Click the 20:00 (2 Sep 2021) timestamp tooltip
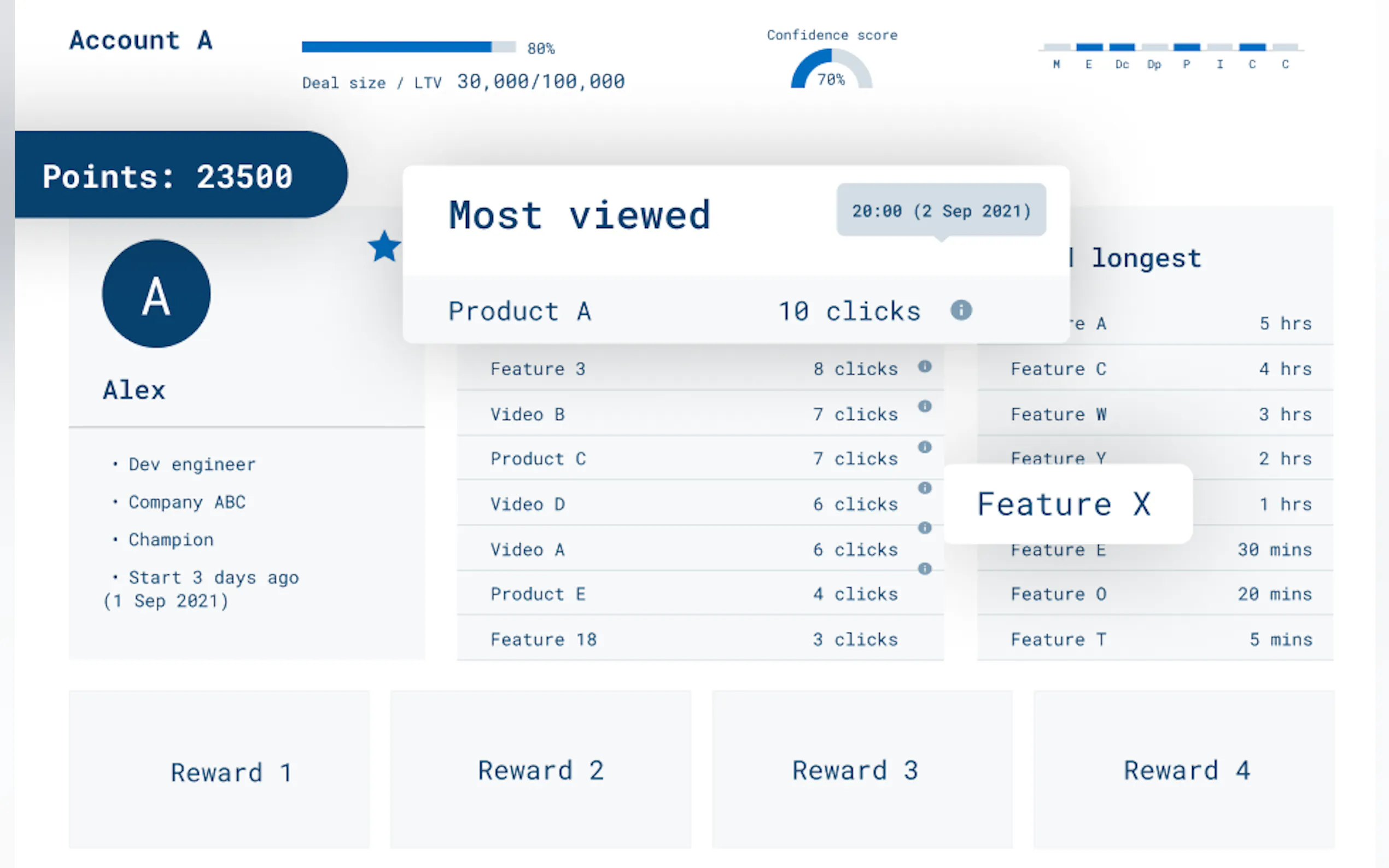1389x868 pixels. pos(941,210)
